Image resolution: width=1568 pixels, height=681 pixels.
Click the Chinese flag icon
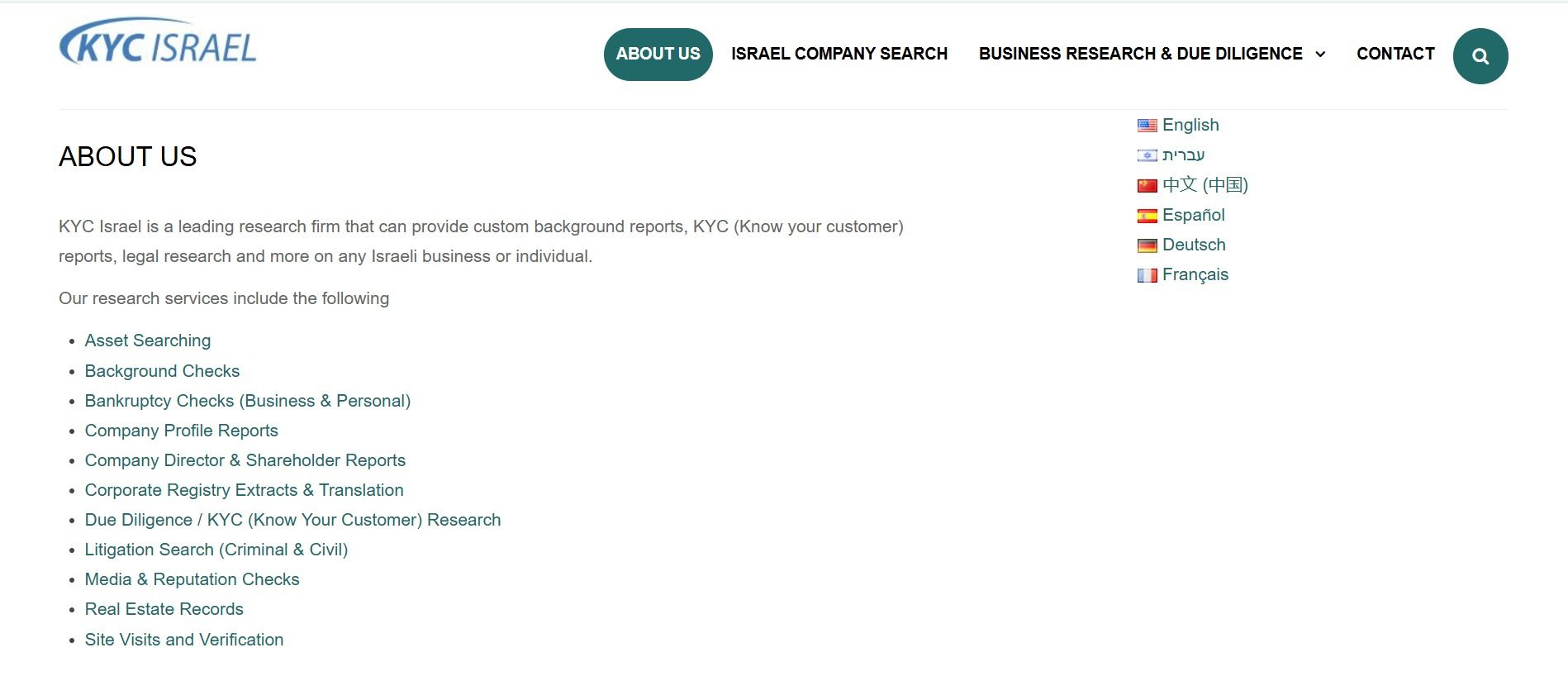click(x=1147, y=185)
